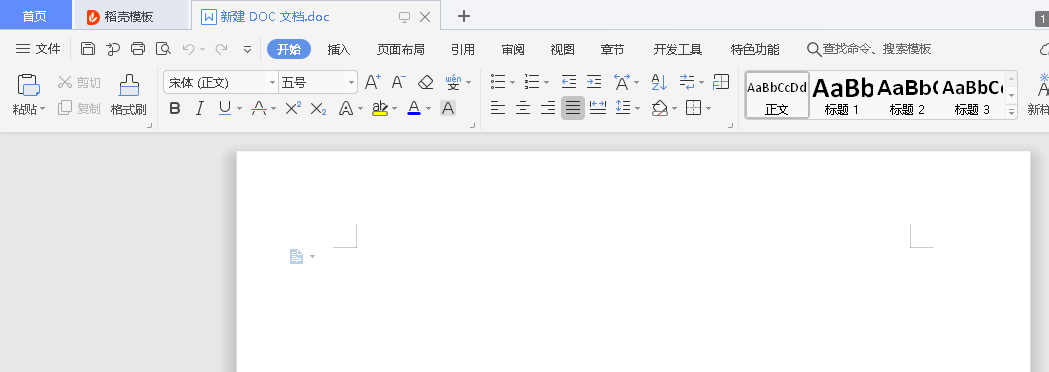
Task: Toggle Underline formatting
Action: pyautogui.click(x=225, y=108)
